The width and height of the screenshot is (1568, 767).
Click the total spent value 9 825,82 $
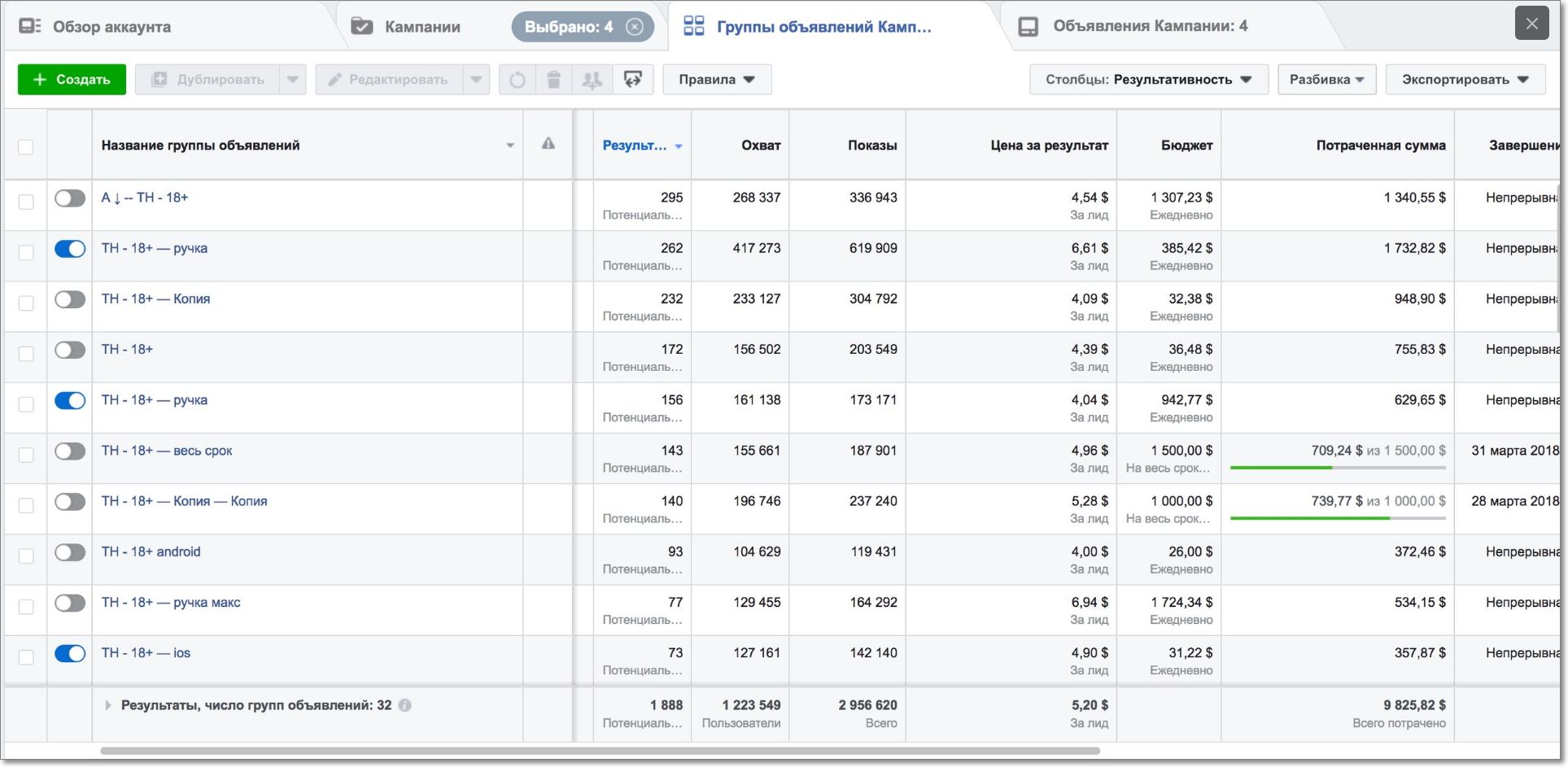[x=1414, y=705]
